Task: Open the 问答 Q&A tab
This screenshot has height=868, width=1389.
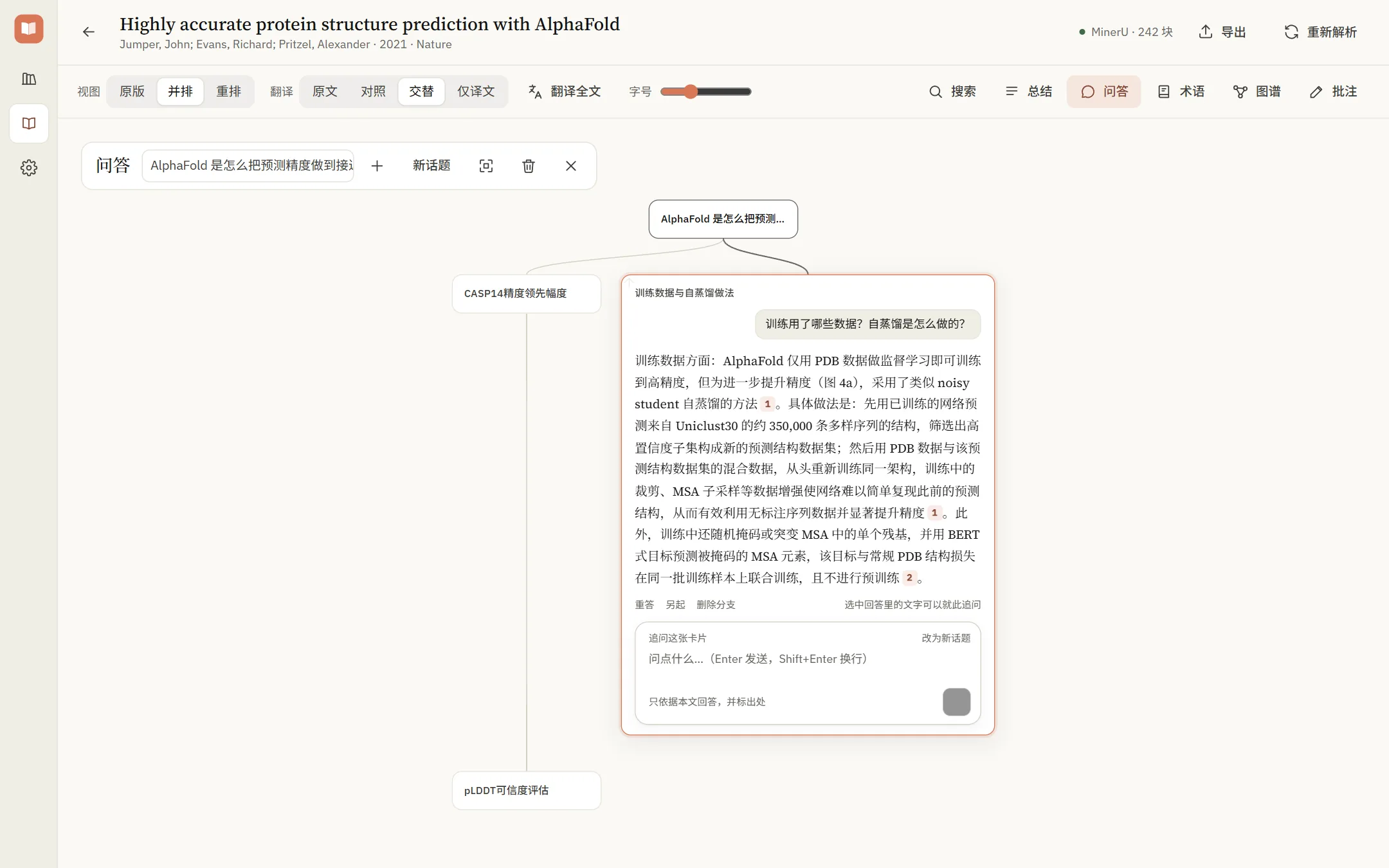Action: coord(1104,91)
